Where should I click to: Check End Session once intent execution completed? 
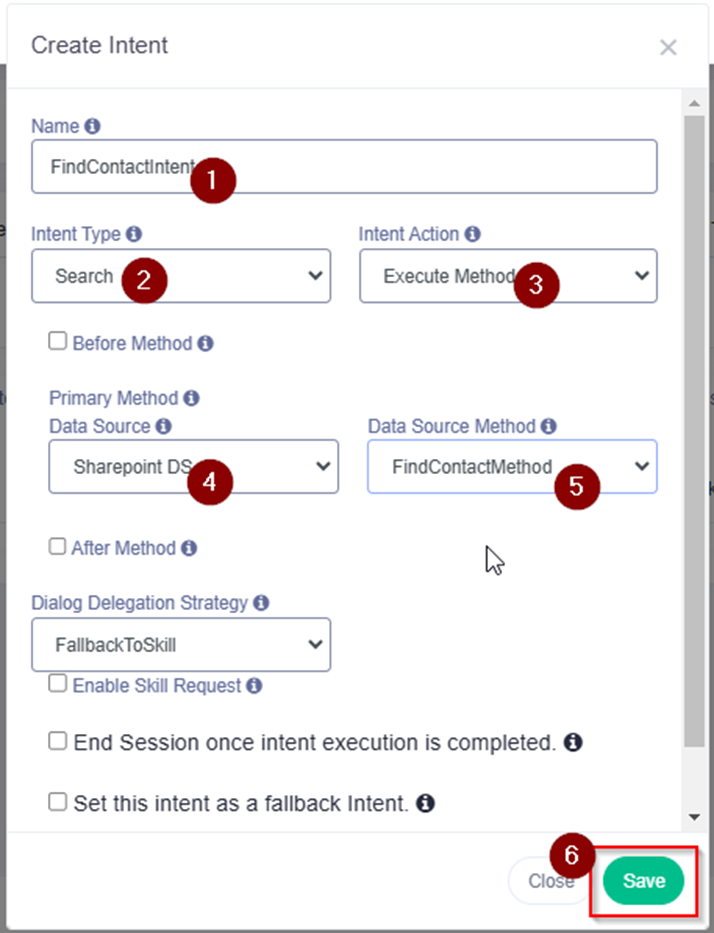point(57,741)
